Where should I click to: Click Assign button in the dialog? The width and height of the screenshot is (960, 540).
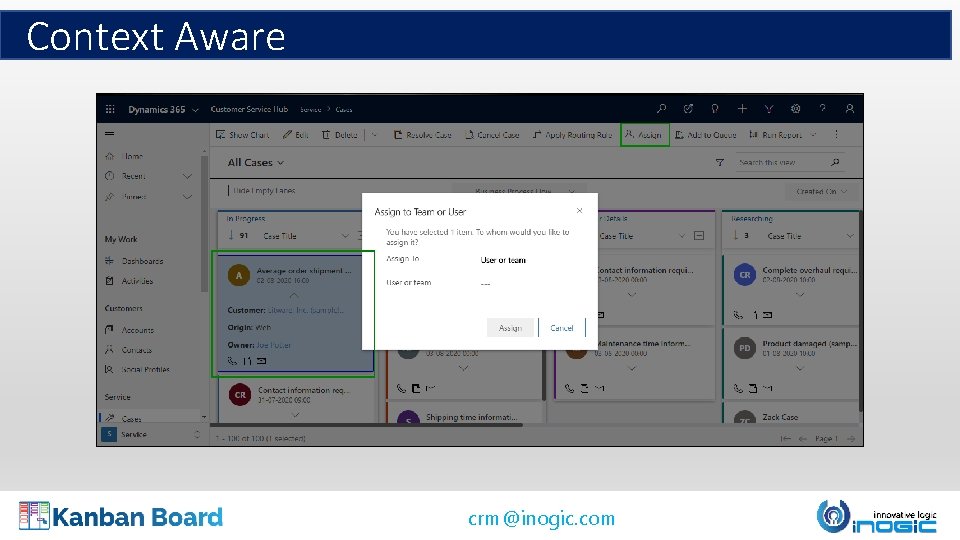[x=510, y=328]
